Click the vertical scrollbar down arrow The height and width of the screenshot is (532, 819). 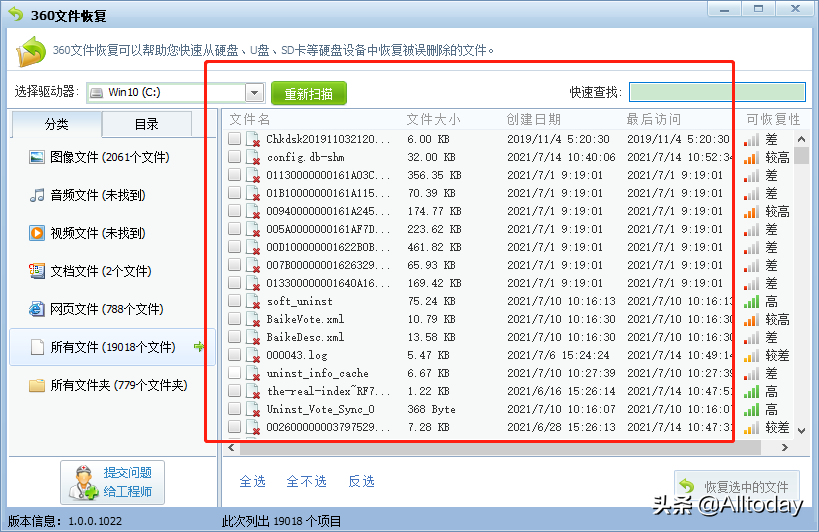[802, 431]
